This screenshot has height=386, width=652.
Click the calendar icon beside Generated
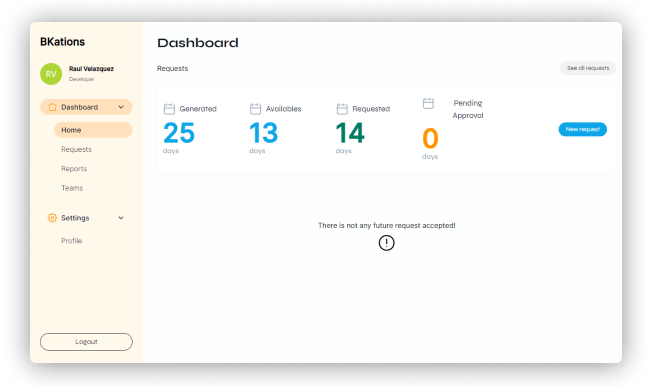[169, 109]
